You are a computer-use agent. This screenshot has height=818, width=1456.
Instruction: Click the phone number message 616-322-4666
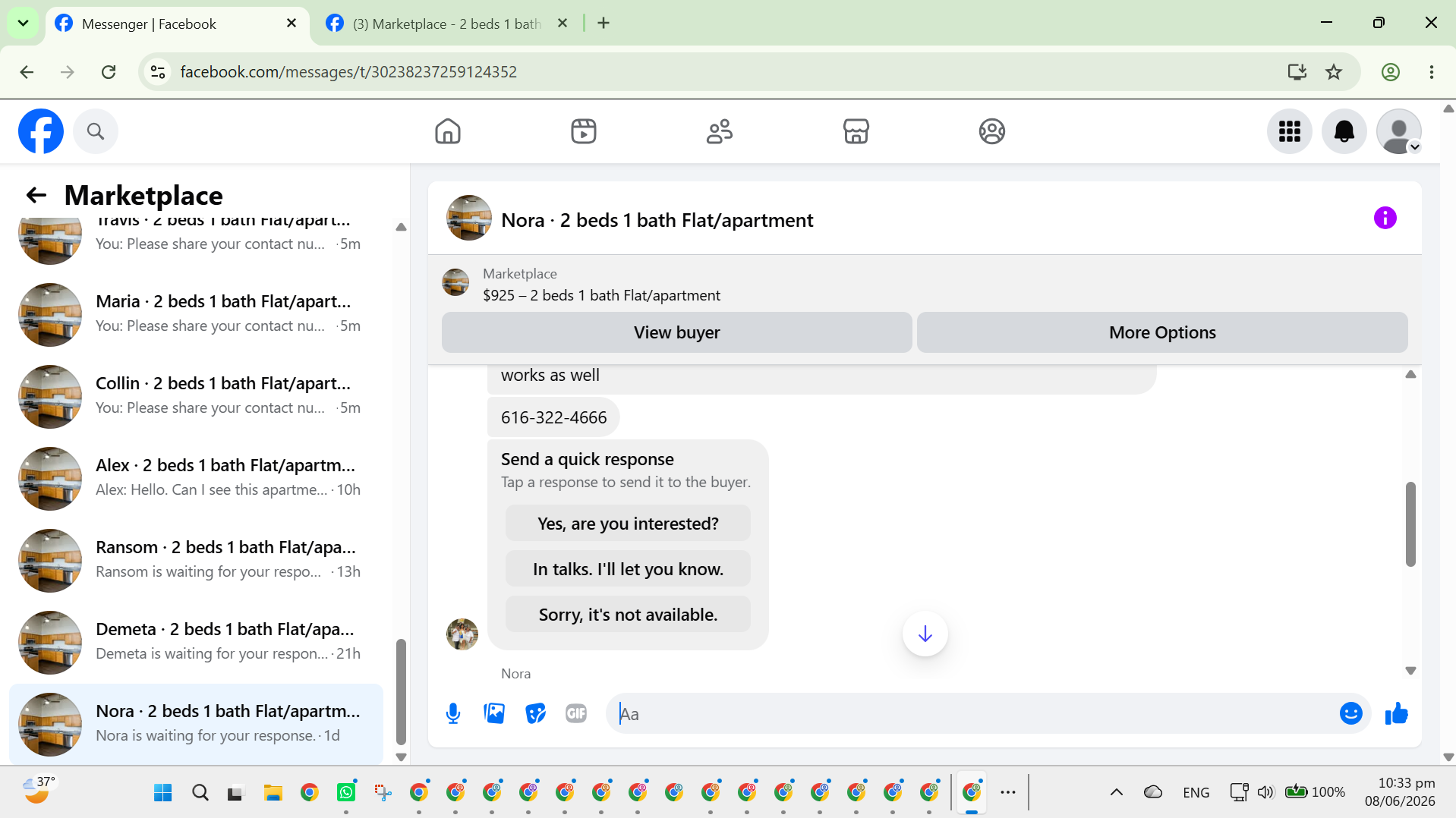pos(553,417)
